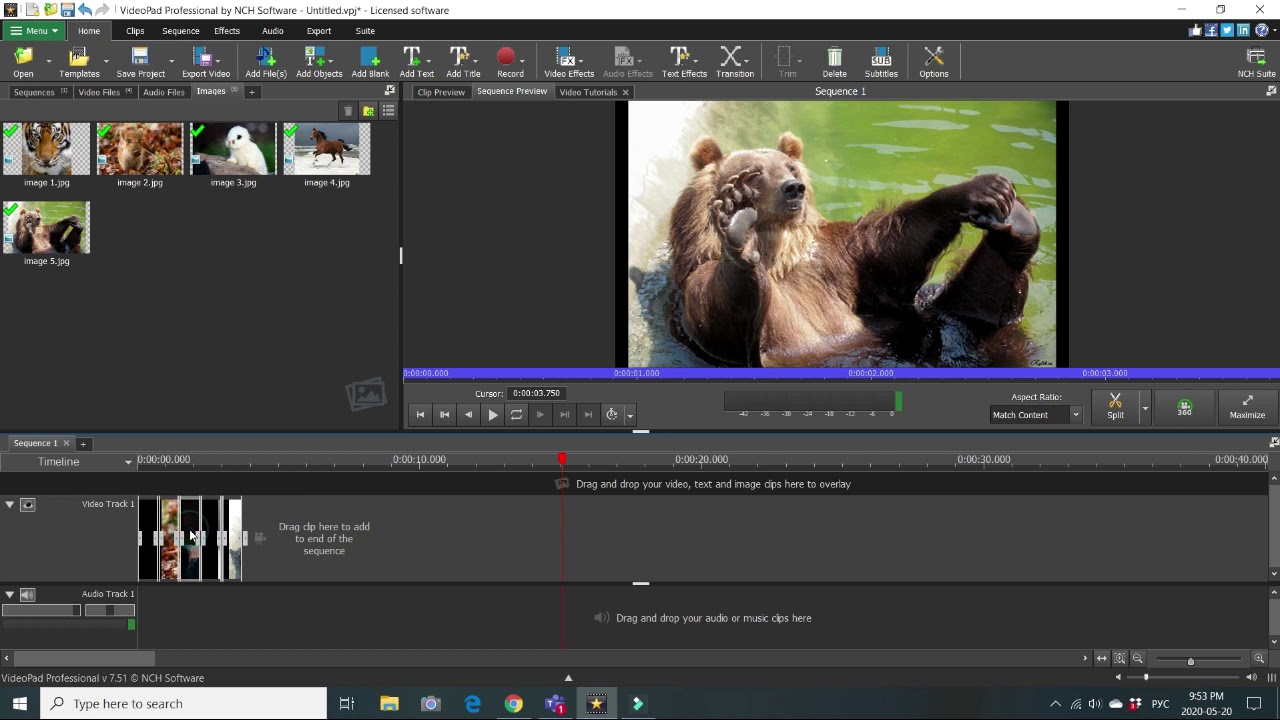
Task: Zoom in the timeline with the plus magnifier
Action: tap(1259, 658)
